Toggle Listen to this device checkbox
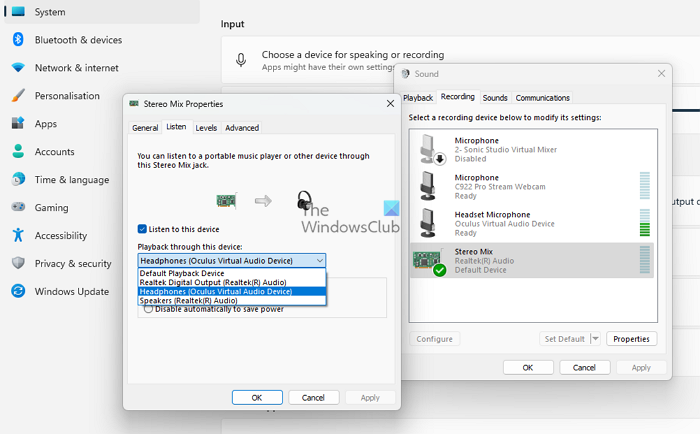The image size is (700, 434). click(142, 229)
